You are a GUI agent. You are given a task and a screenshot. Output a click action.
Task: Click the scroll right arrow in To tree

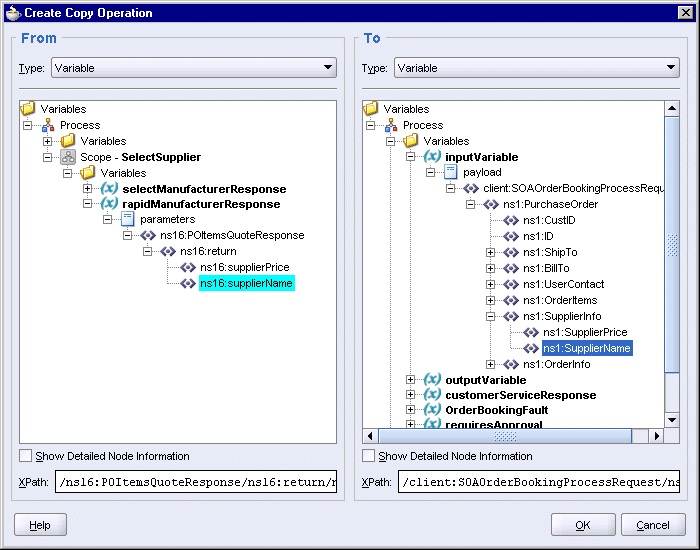656,436
